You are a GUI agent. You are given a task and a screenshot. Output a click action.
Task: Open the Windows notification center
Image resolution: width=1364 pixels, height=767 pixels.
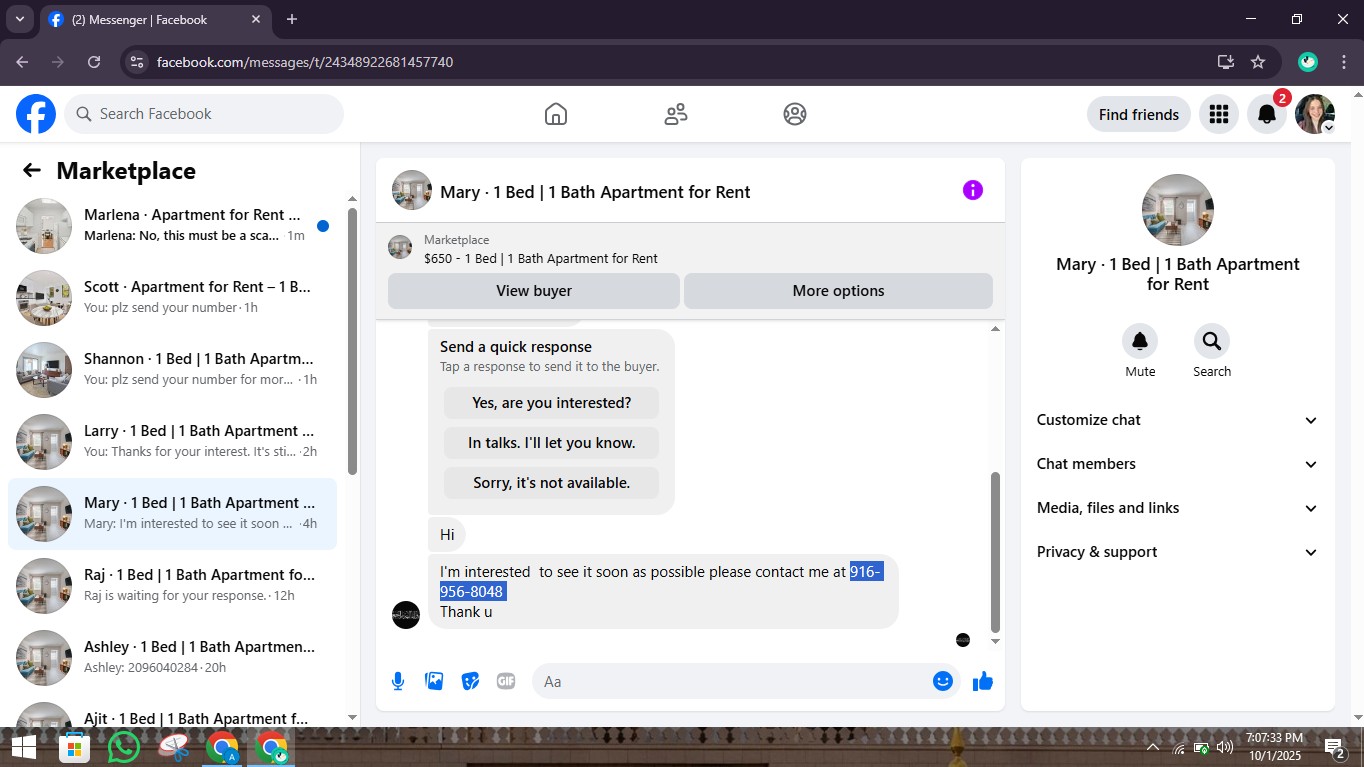point(1335,747)
